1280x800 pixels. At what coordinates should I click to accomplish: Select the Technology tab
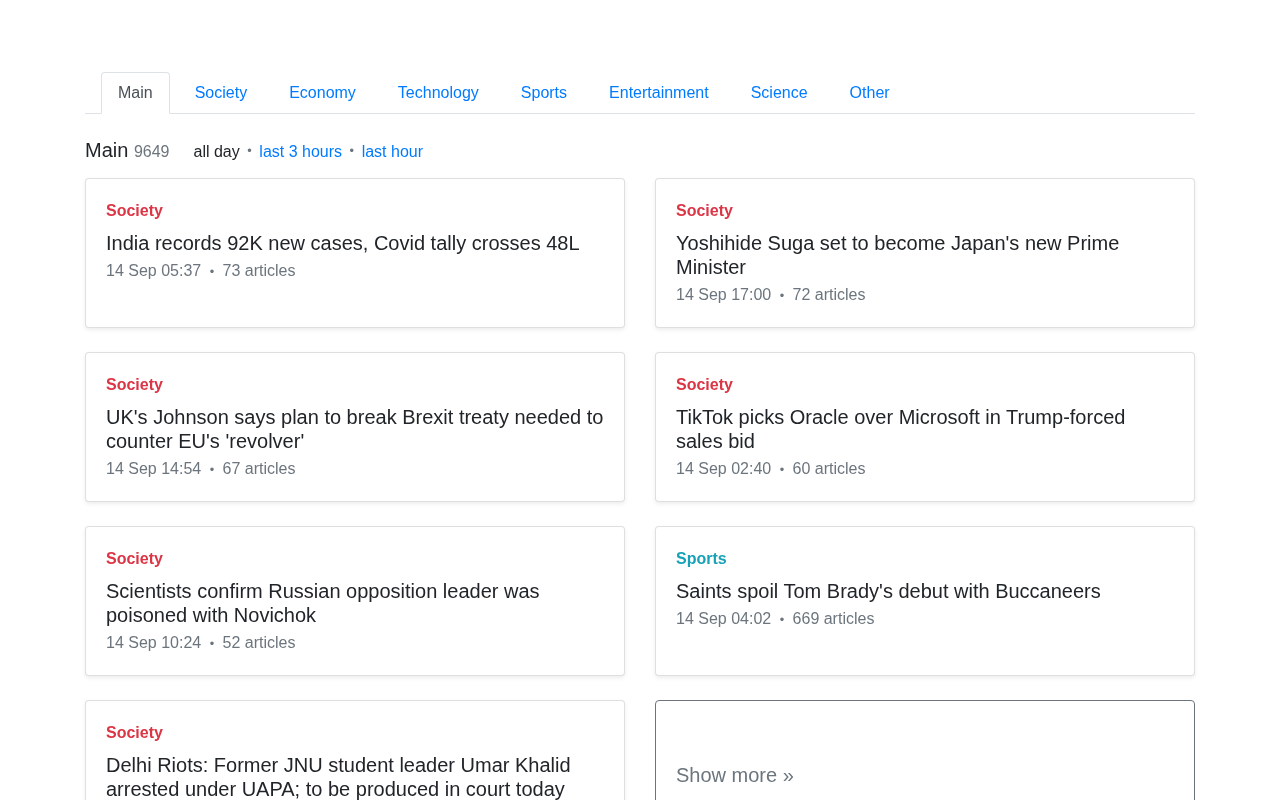pos(438,93)
